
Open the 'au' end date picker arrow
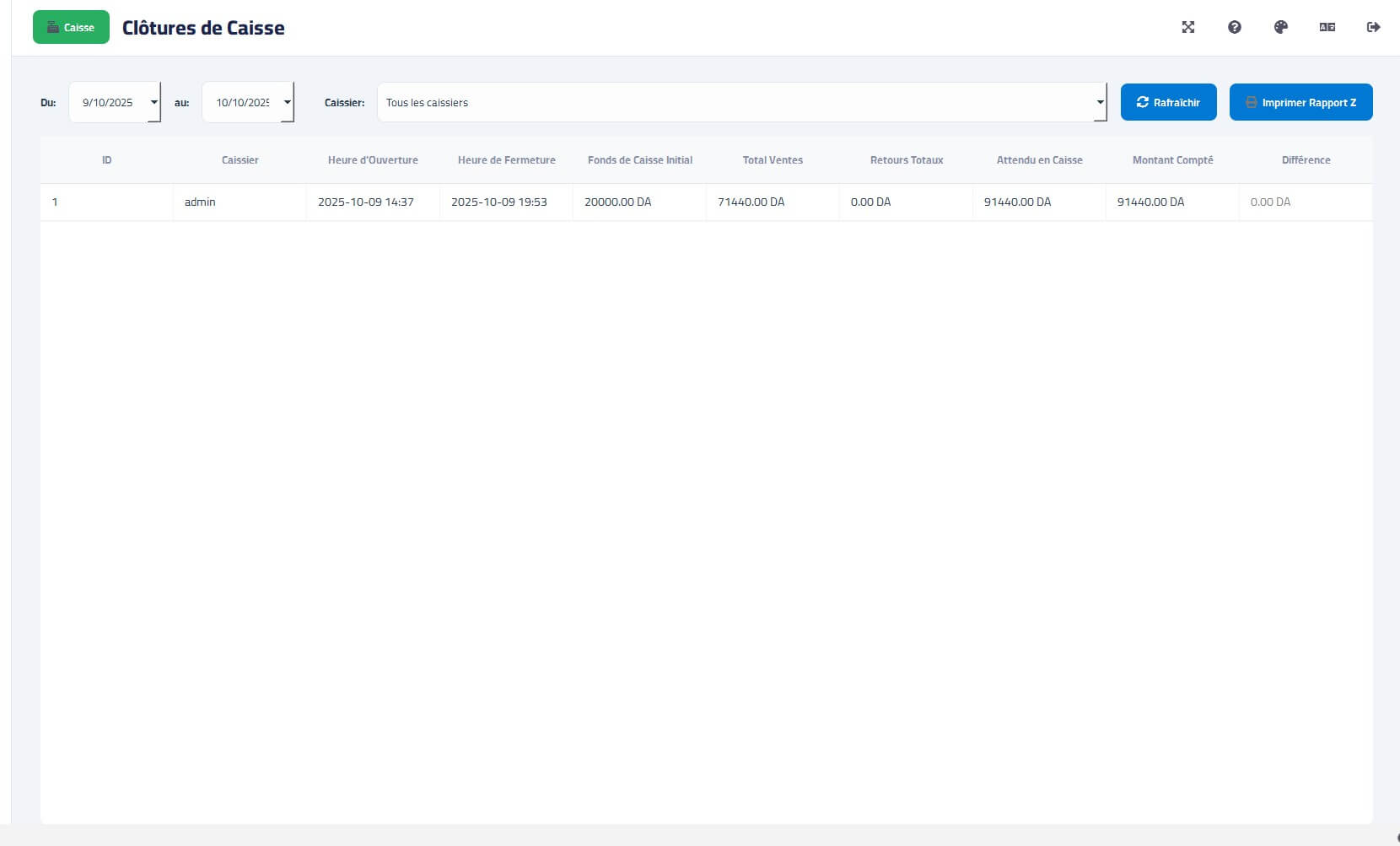coord(287,102)
